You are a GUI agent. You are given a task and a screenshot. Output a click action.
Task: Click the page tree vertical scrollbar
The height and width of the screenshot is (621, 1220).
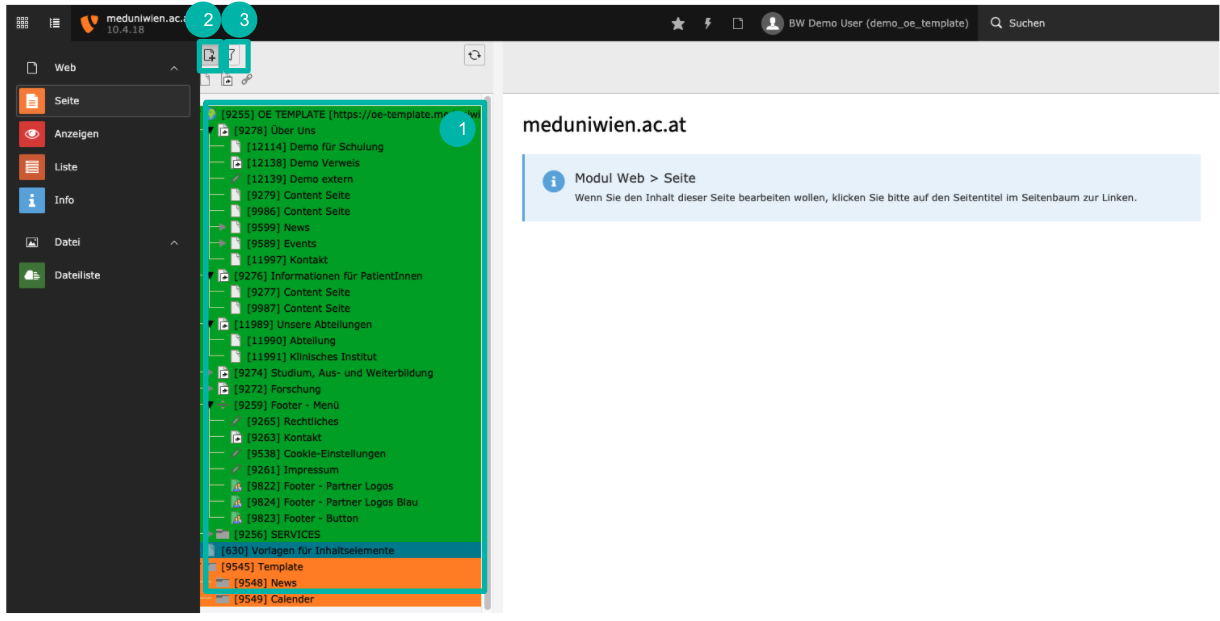click(x=488, y=350)
